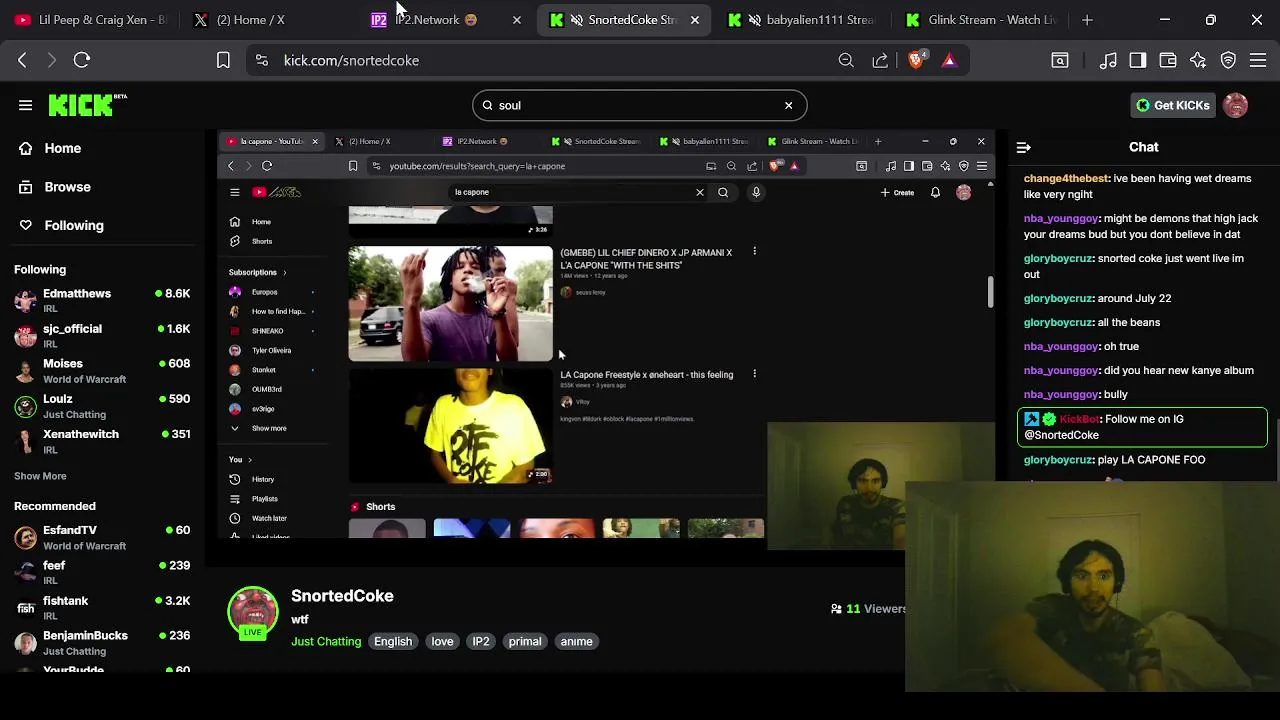This screenshot has height=720, width=1280.
Task: Toggle the browser sidebar panel
Action: click(1138, 60)
